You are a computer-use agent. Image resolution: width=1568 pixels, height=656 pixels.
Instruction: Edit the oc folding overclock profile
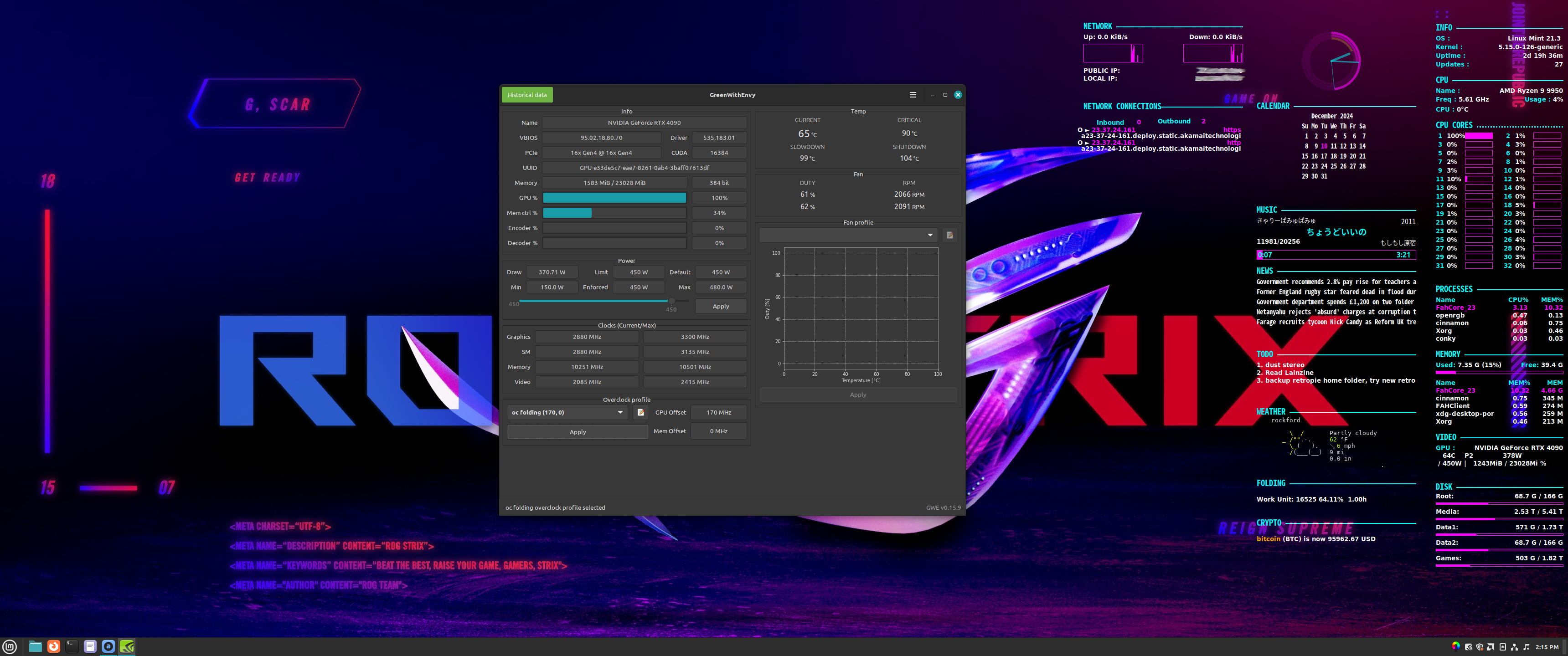coord(640,413)
